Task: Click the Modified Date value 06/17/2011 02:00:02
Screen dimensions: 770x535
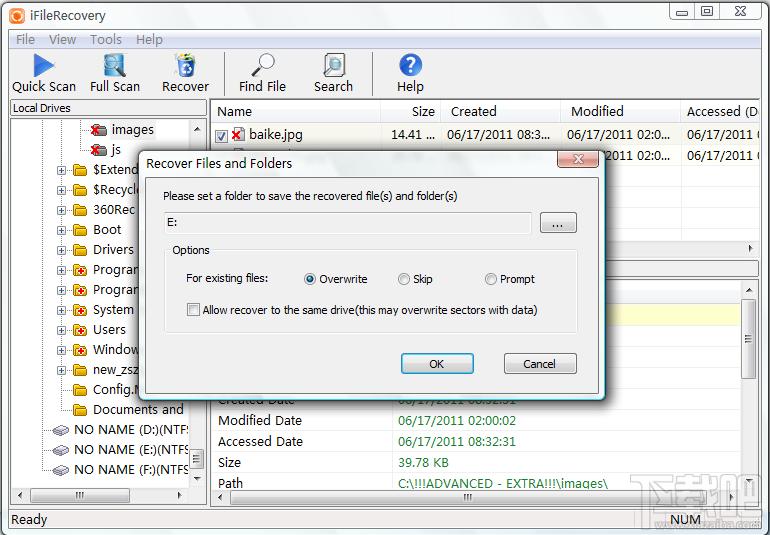Action: 457,421
